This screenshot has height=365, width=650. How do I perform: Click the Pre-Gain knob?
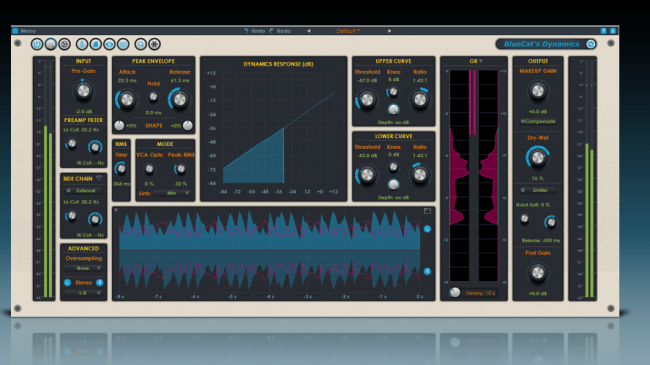click(x=83, y=91)
